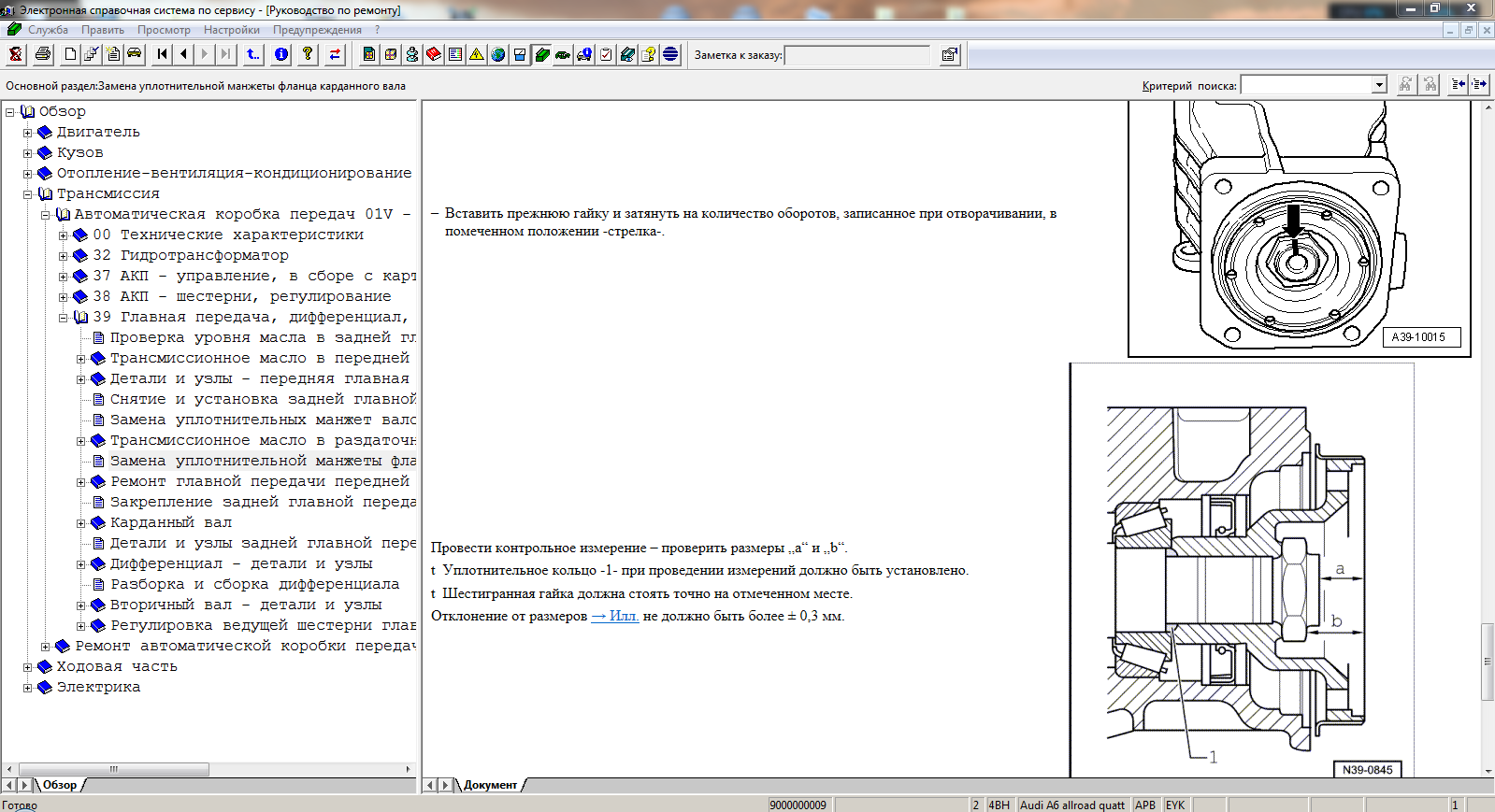Click the APB status bar code
Screen dimensions: 1495x812
(1145, 805)
